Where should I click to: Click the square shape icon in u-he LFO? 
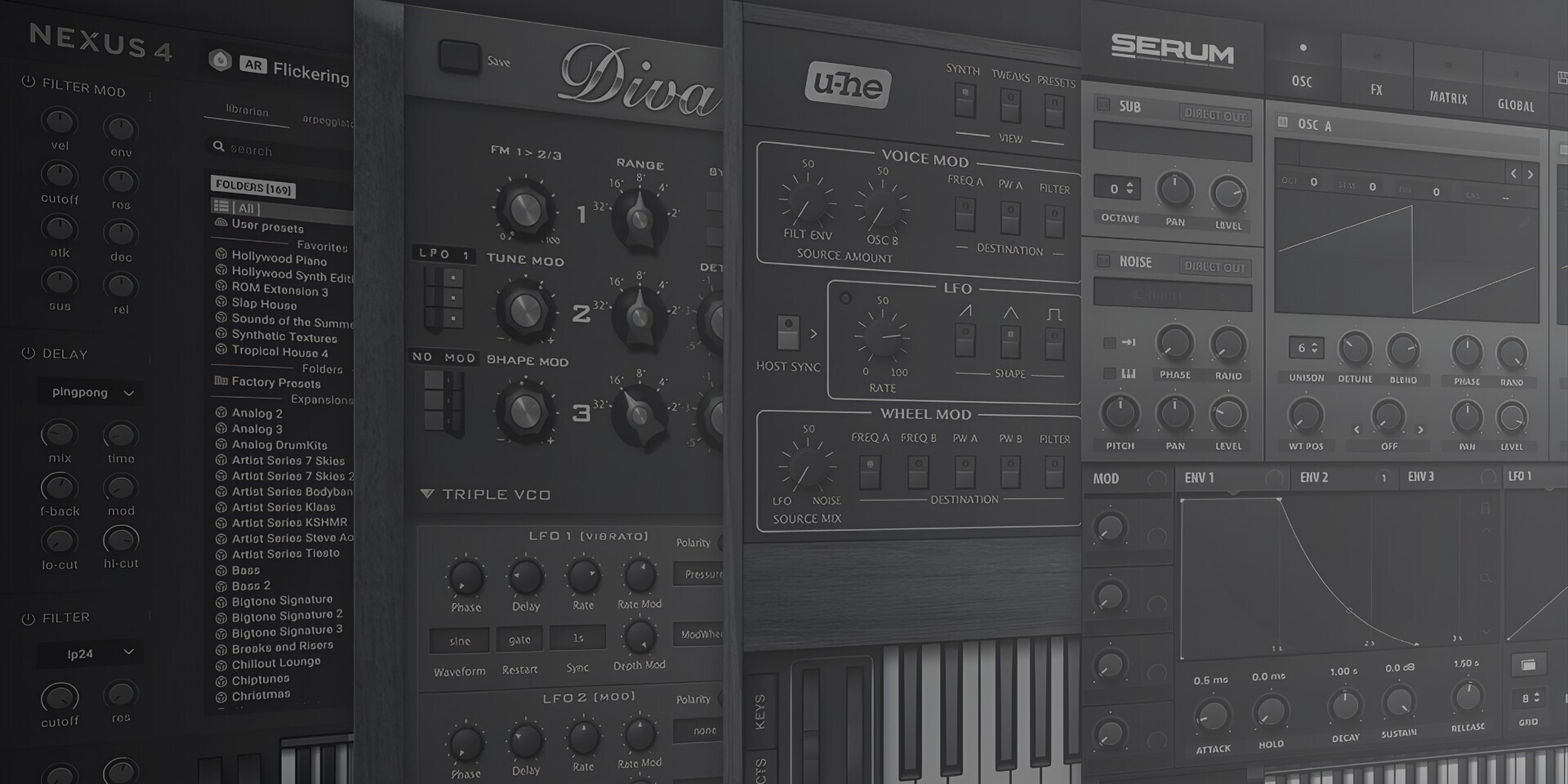tap(1054, 314)
